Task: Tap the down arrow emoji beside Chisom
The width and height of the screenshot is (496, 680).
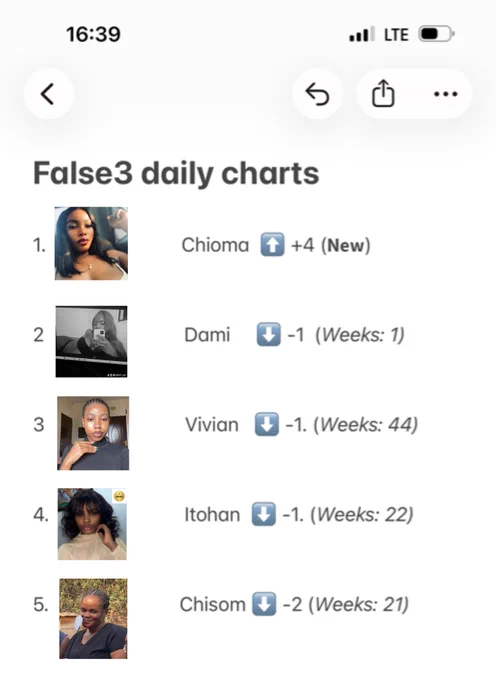Action: (x=264, y=604)
